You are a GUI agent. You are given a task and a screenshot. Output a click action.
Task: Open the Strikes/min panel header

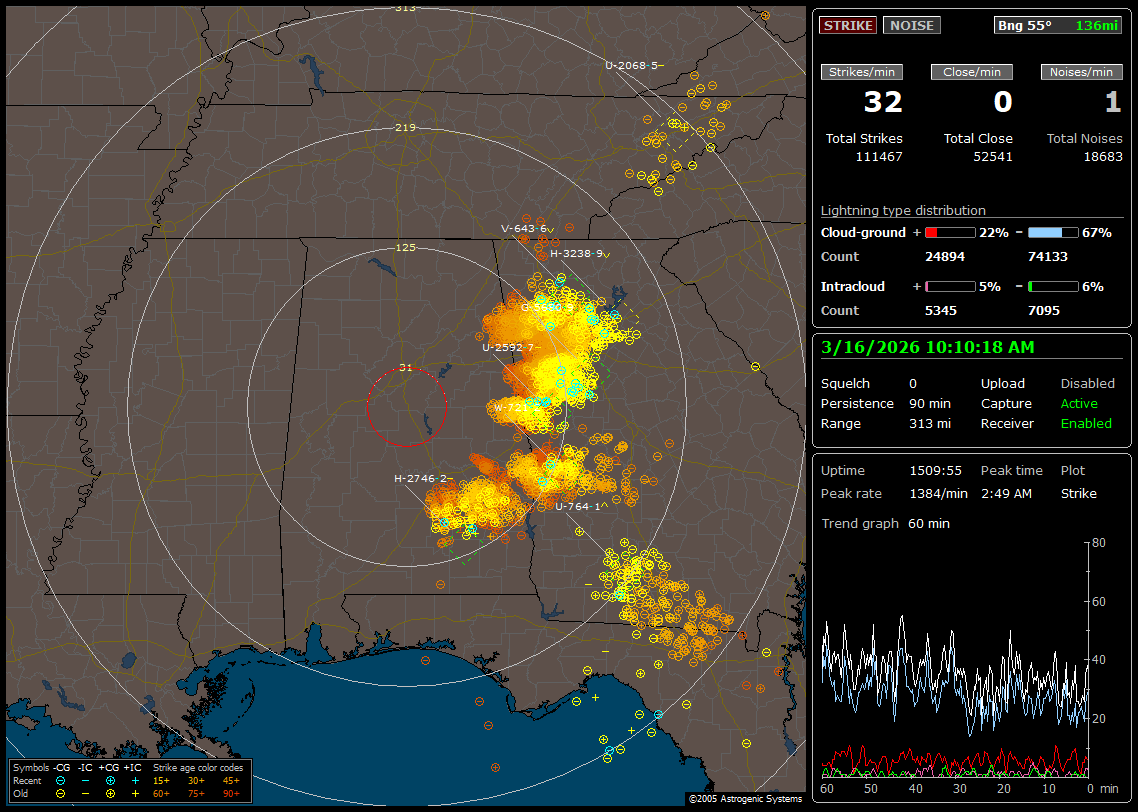pos(862,72)
